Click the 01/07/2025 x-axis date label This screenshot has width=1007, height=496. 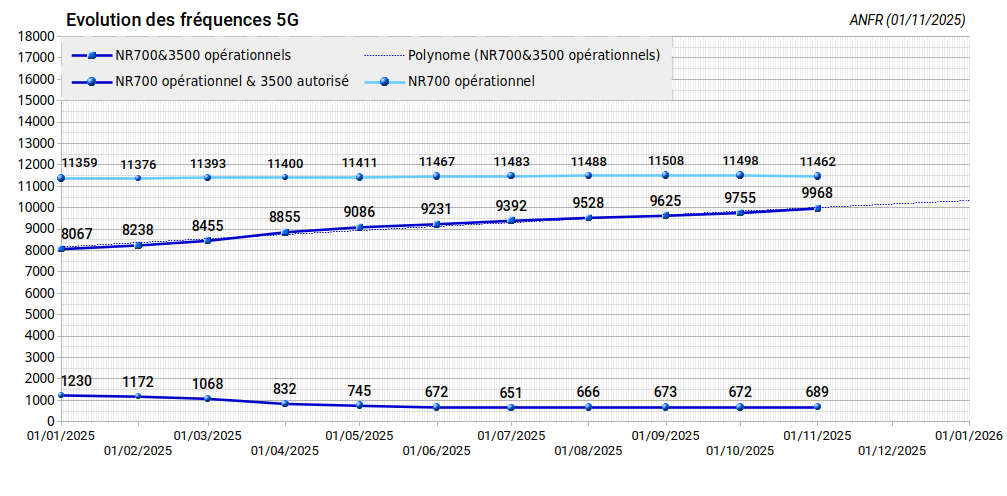tap(511, 436)
